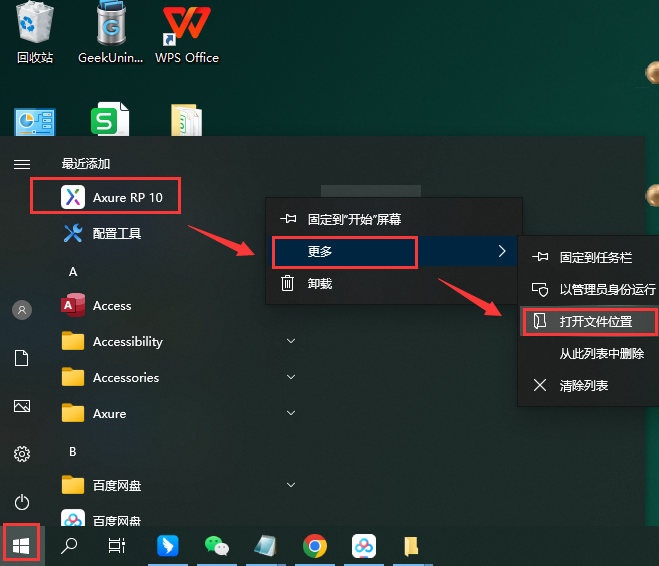The image size is (659, 566).
Task: Click the 最近添加 section heading
Action: tap(86, 163)
